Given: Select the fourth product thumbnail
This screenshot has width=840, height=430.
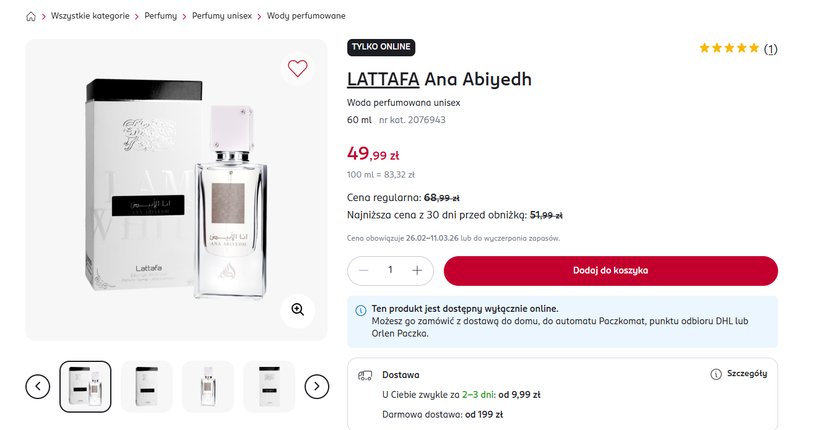Looking at the screenshot, I should (x=268, y=386).
